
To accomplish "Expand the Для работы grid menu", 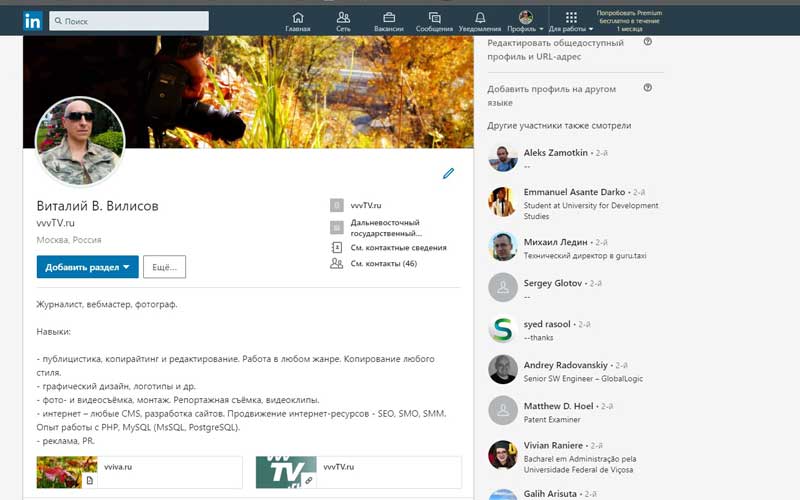I will point(571,21).
